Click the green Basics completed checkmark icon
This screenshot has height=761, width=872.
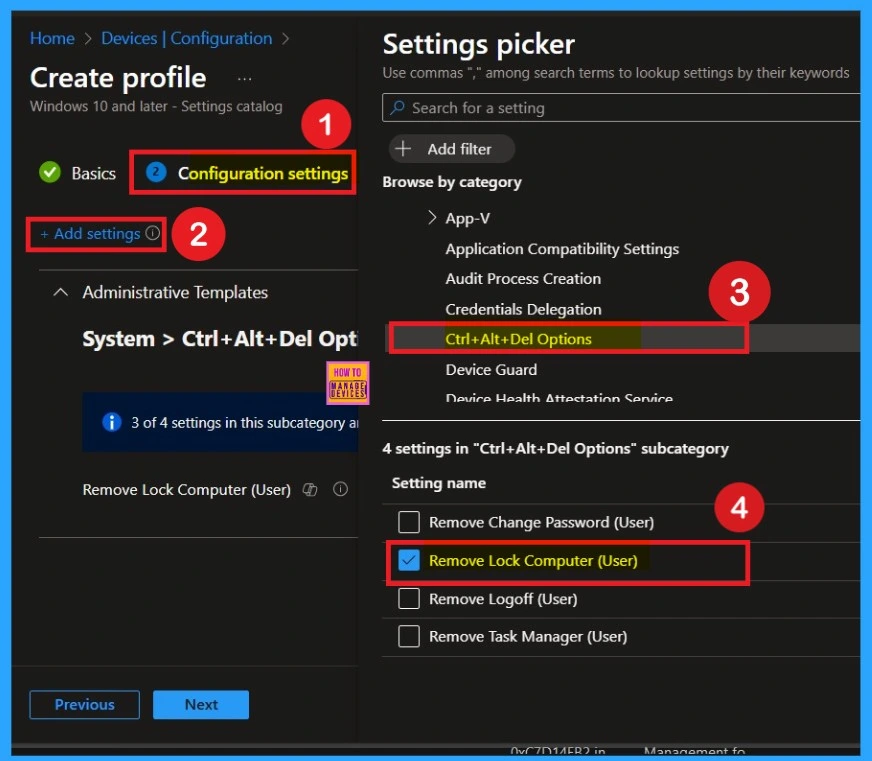[x=50, y=172]
